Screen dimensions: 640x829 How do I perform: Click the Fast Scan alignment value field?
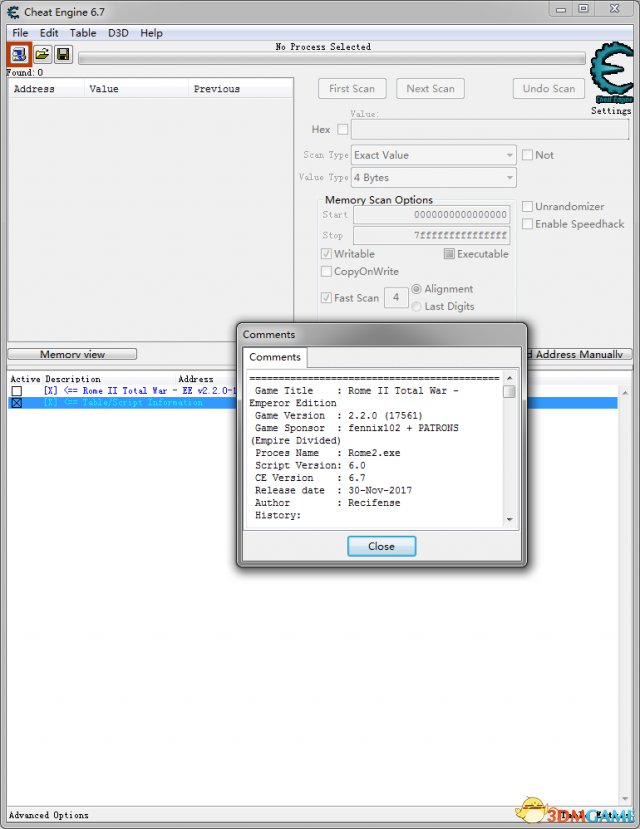coord(396,298)
